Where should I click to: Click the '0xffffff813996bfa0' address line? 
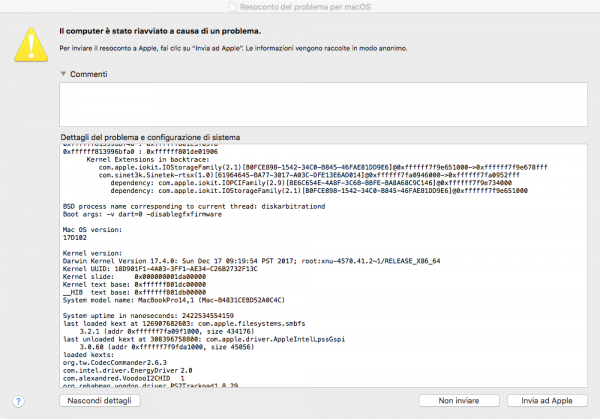point(140,152)
